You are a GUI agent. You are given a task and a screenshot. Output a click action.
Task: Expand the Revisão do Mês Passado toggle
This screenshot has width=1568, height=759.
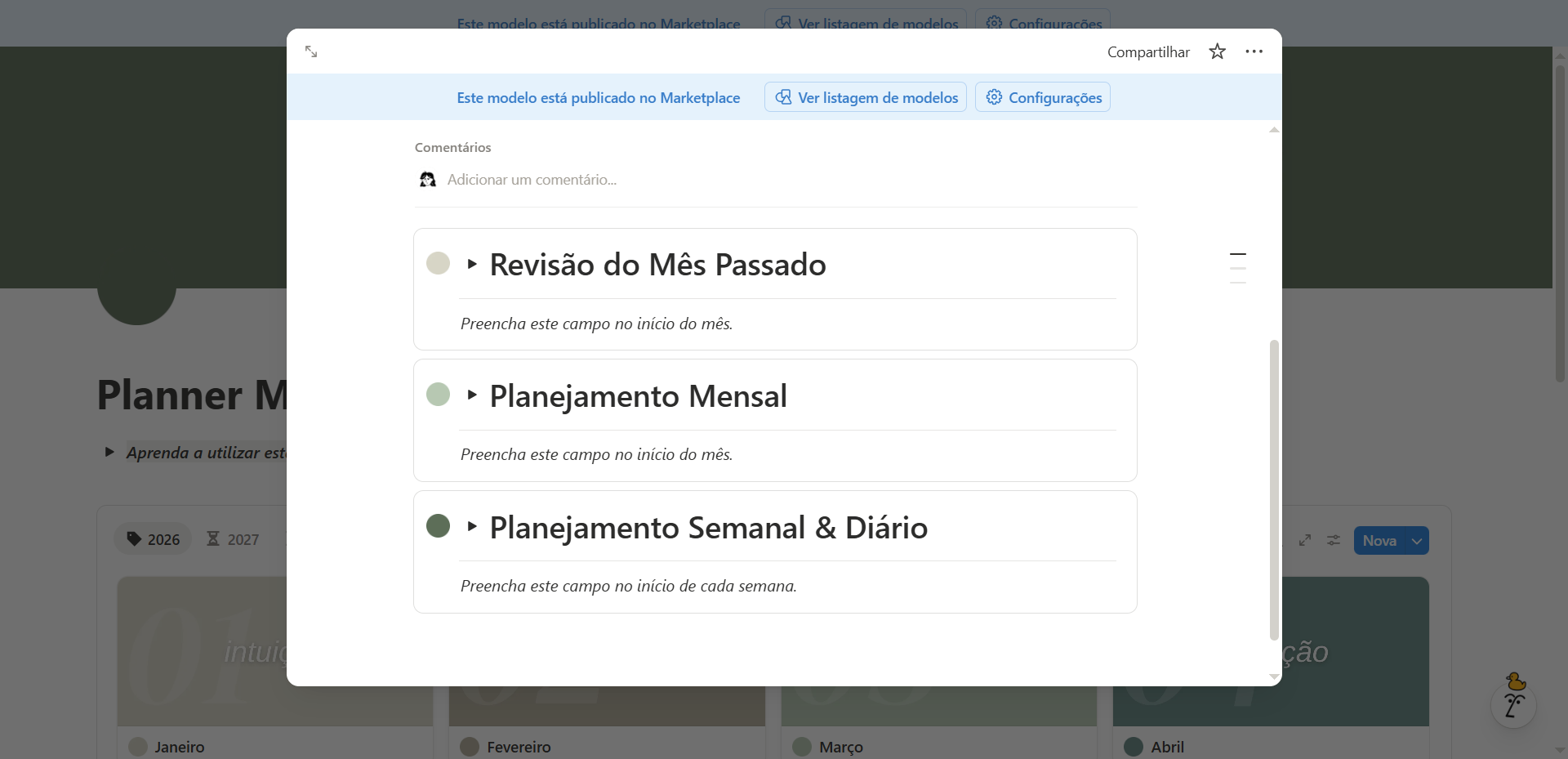[472, 264]
